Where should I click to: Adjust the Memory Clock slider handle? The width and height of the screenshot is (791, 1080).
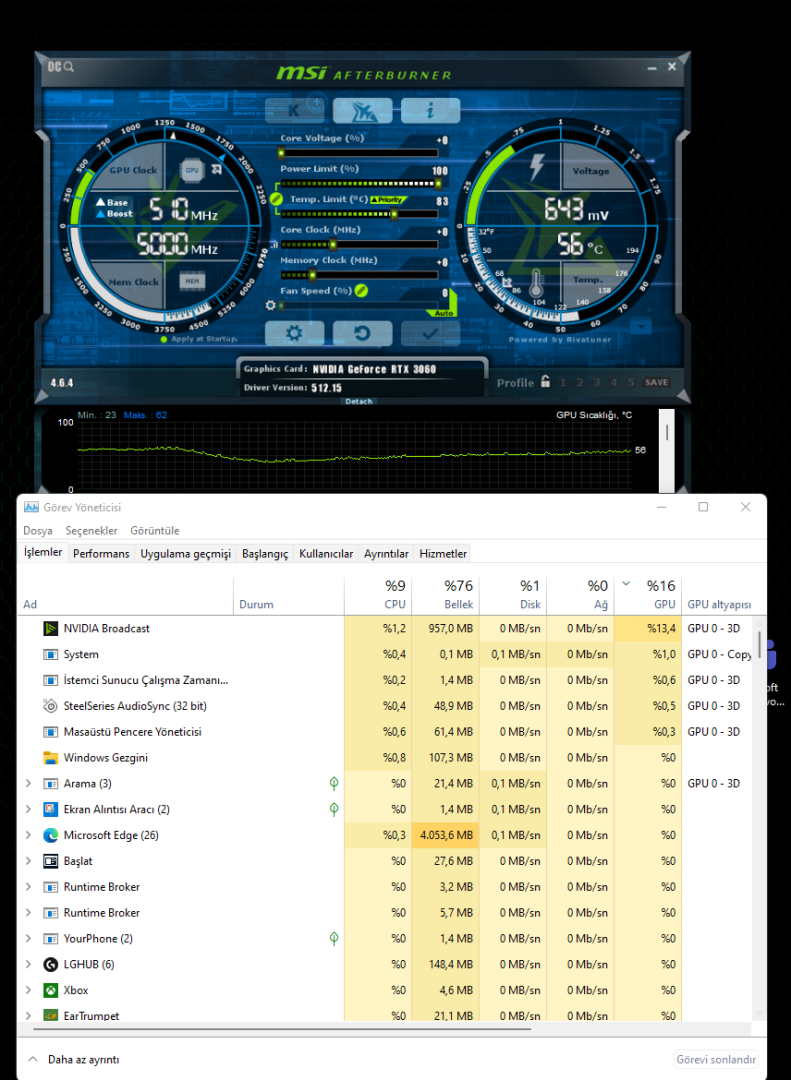click(312, 275)
